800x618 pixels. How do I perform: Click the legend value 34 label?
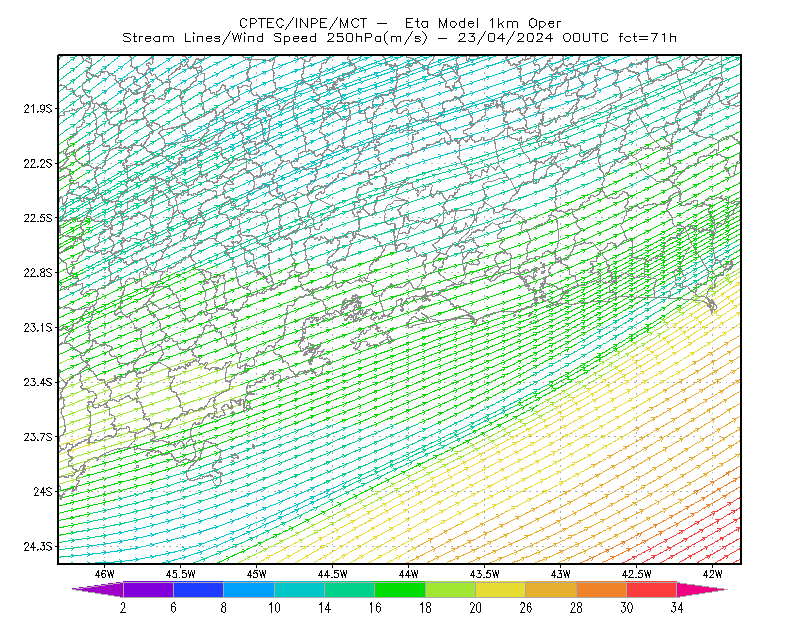point(677,608)
